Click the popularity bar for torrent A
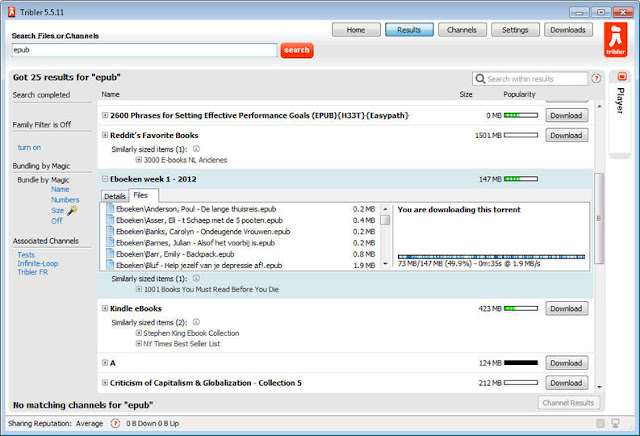 [521, 363]
